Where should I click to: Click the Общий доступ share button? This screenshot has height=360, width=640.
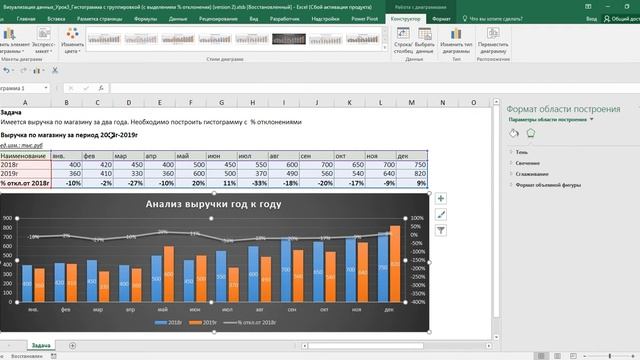click(x=622, y=19)
